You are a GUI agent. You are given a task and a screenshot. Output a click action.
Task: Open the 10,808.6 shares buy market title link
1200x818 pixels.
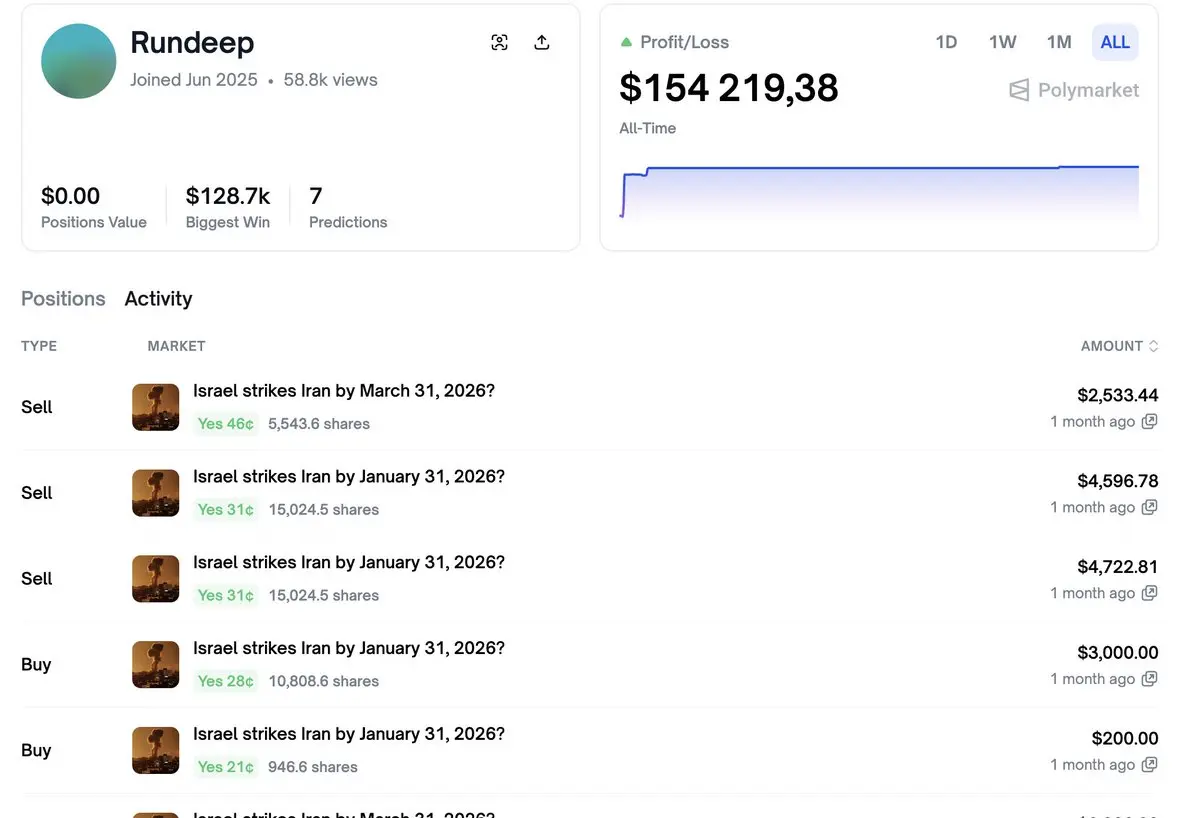tap(349, 649)
